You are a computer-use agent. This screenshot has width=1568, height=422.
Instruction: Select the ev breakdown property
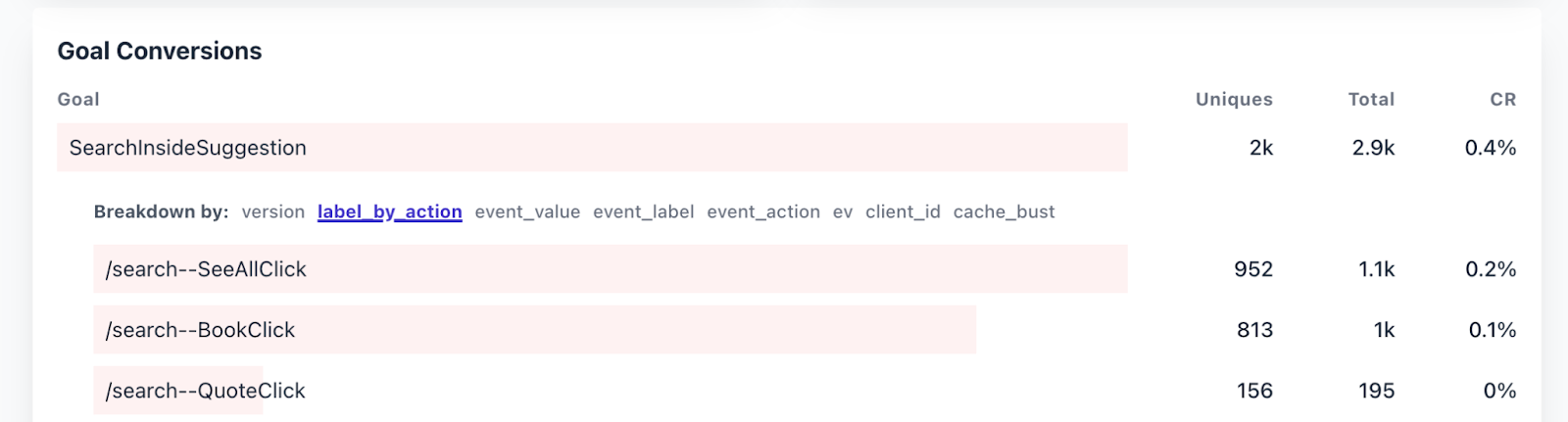pos(843,211)
